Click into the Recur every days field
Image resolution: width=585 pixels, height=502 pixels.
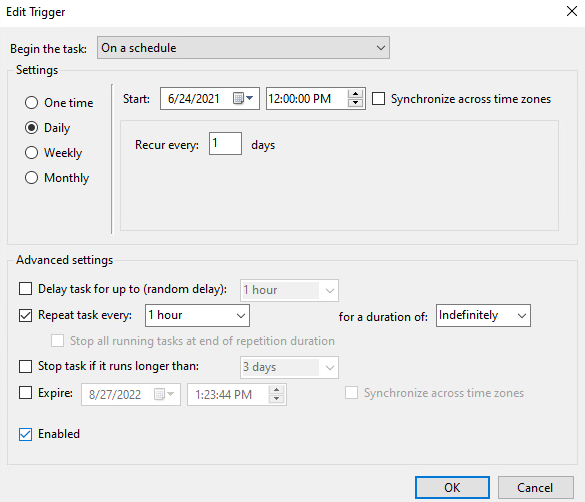click(225, 143)
